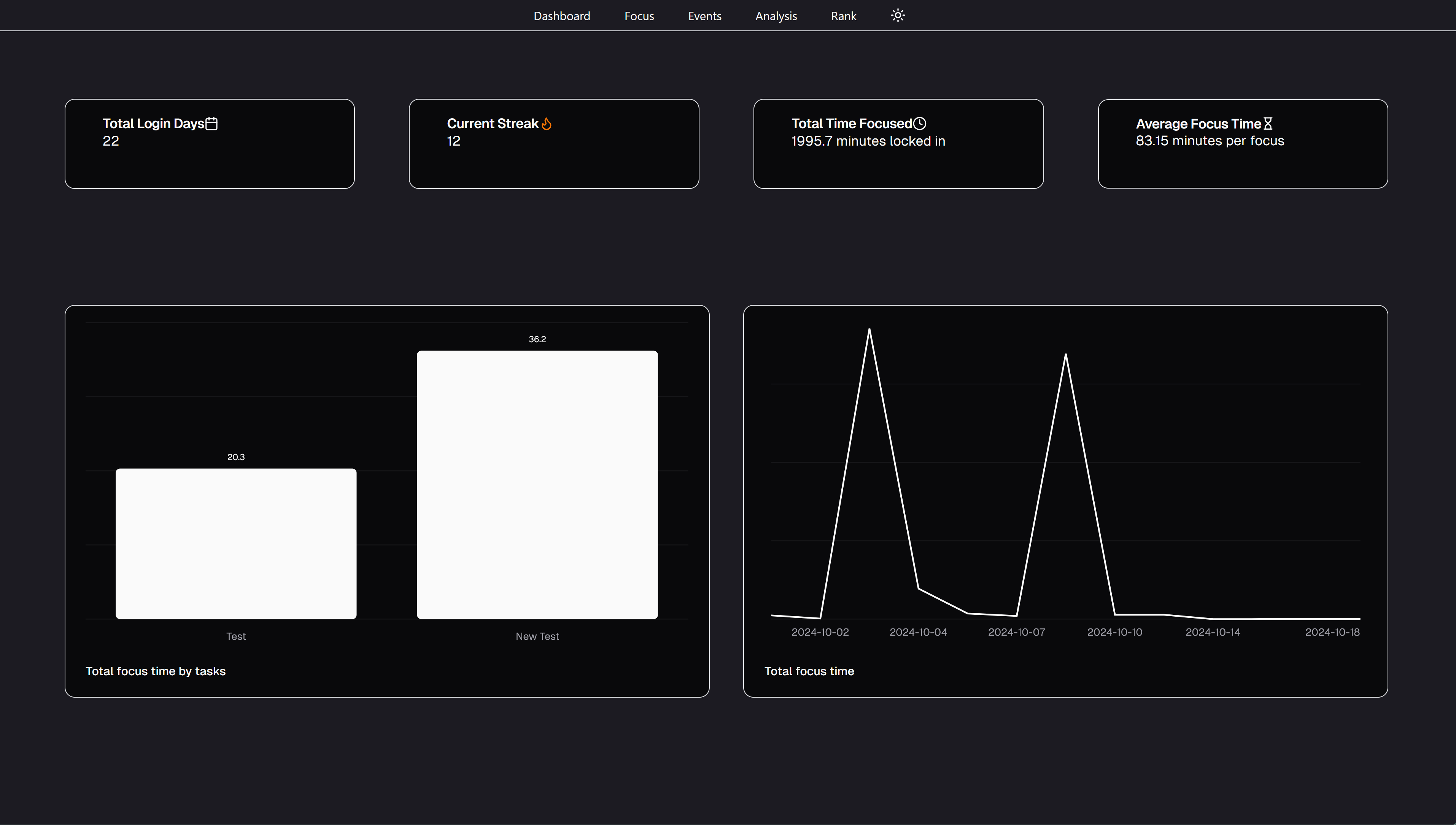Screen dimensions: 1456x825
Task: Click the Total focus time by tasks title
Action: click(155, 671)
